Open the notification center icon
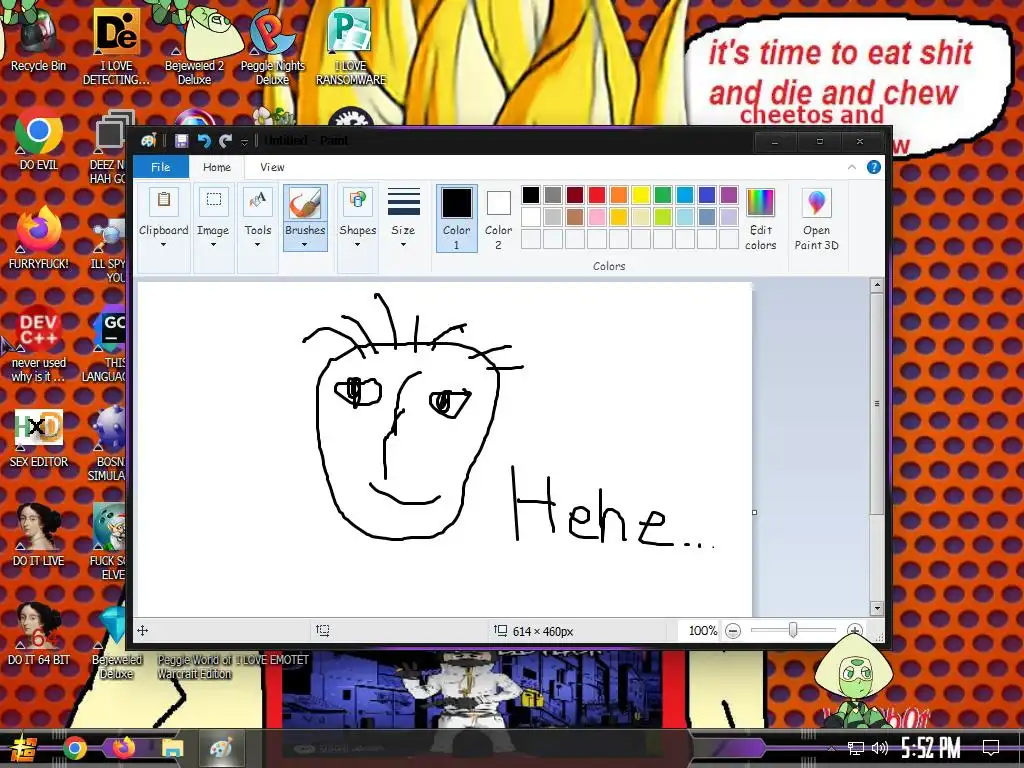The height and width of the screenshot is (768, 1024). coord(991,748)
